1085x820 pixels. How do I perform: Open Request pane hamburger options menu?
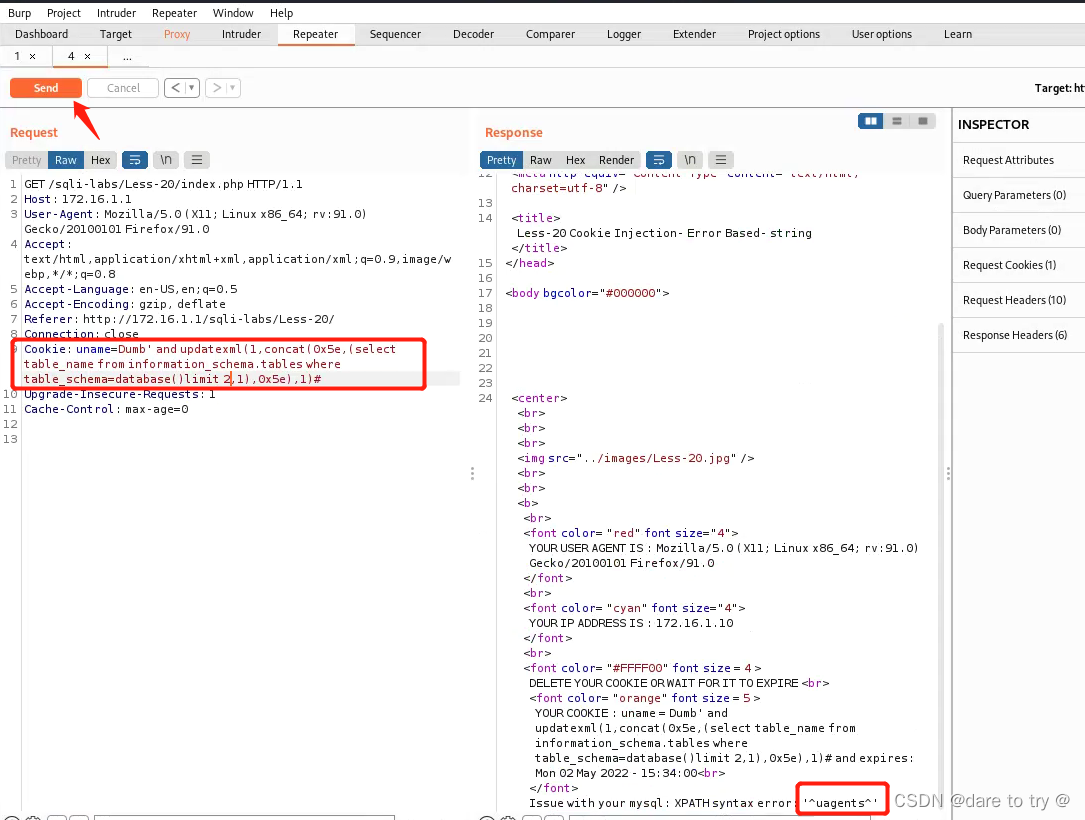pos(197,160)
